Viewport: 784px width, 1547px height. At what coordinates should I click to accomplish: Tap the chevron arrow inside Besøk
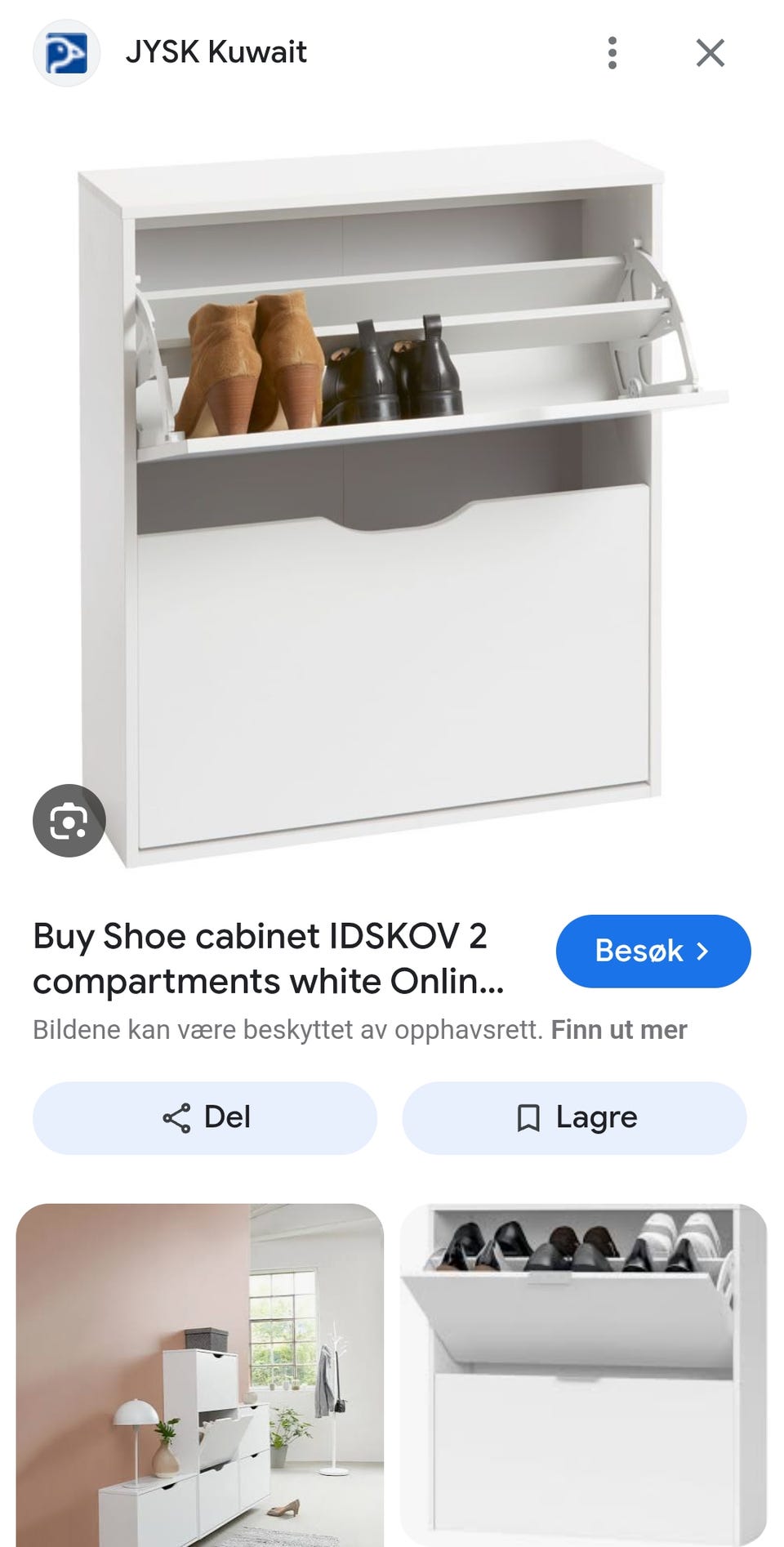pos(702,951)
